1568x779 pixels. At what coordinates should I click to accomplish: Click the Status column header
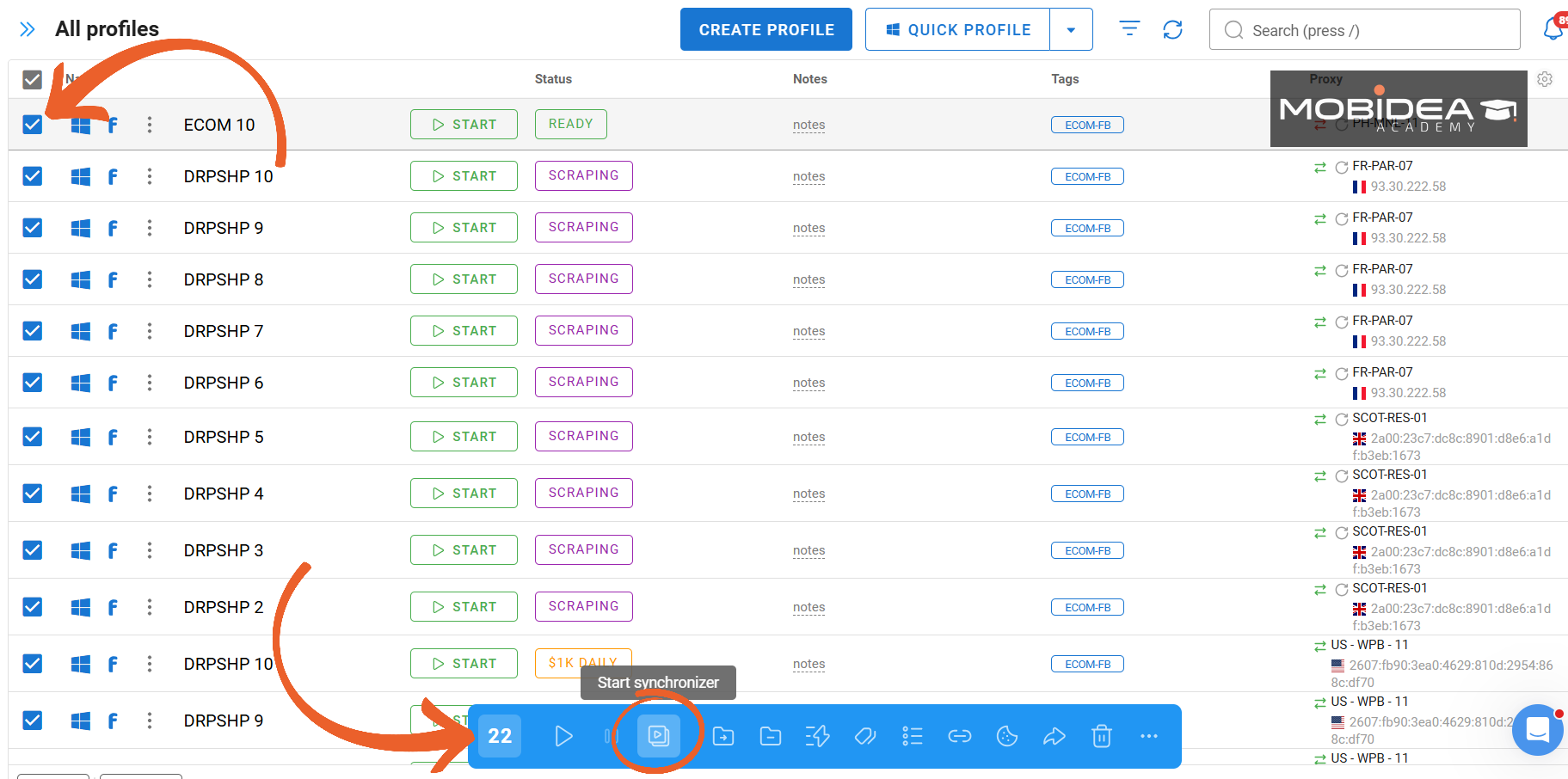553,79
